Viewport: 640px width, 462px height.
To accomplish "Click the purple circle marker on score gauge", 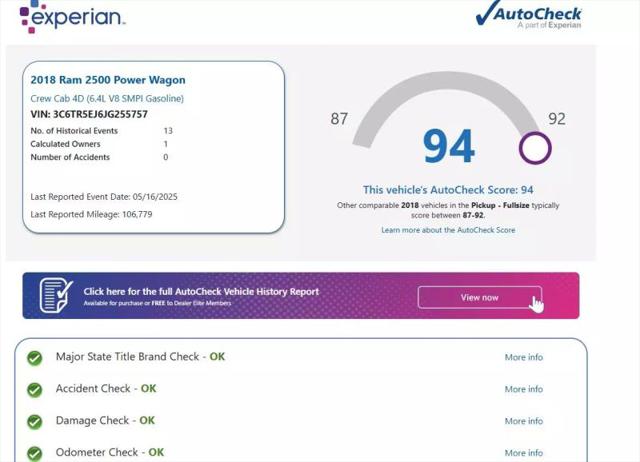I will click(x=535, y=148).
